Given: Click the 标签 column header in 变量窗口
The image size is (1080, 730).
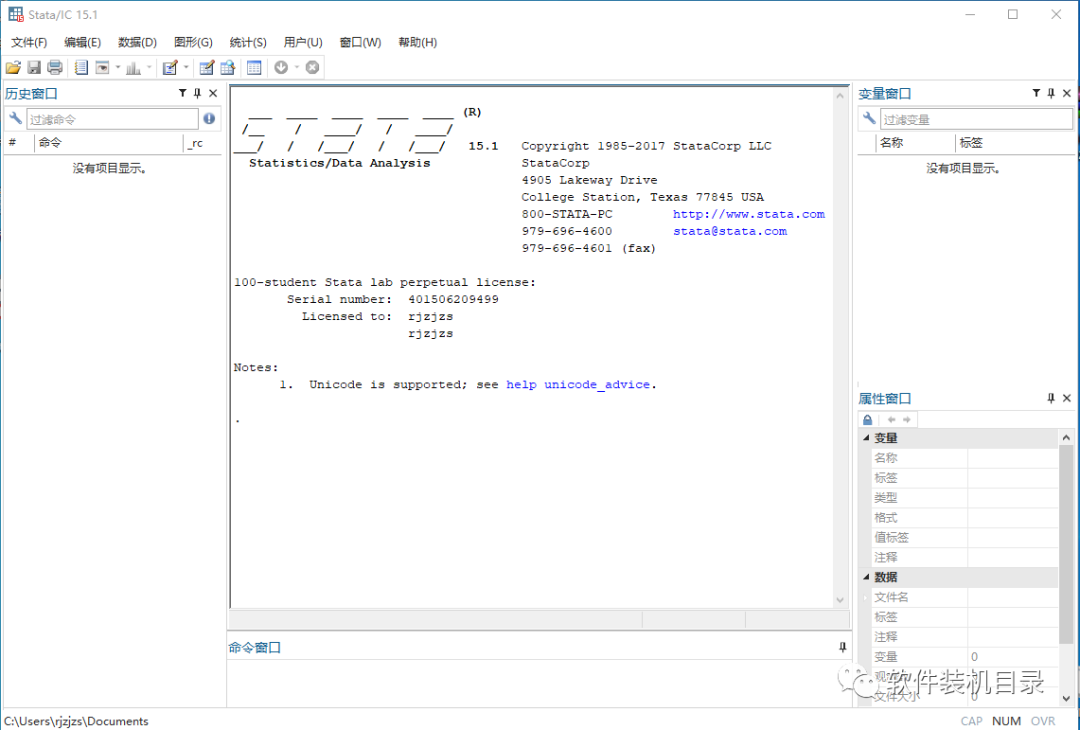Looking at the screenshot, I should pos(1015,143).
